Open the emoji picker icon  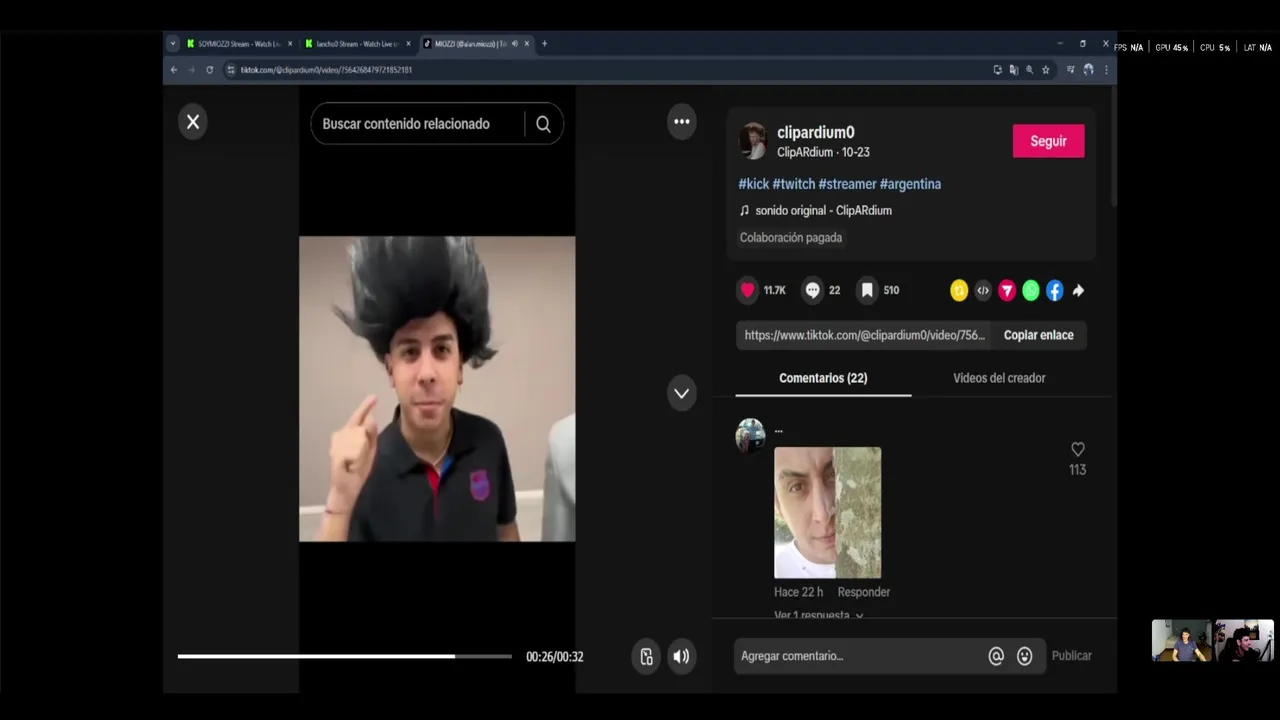click(x=1024, y=656)
